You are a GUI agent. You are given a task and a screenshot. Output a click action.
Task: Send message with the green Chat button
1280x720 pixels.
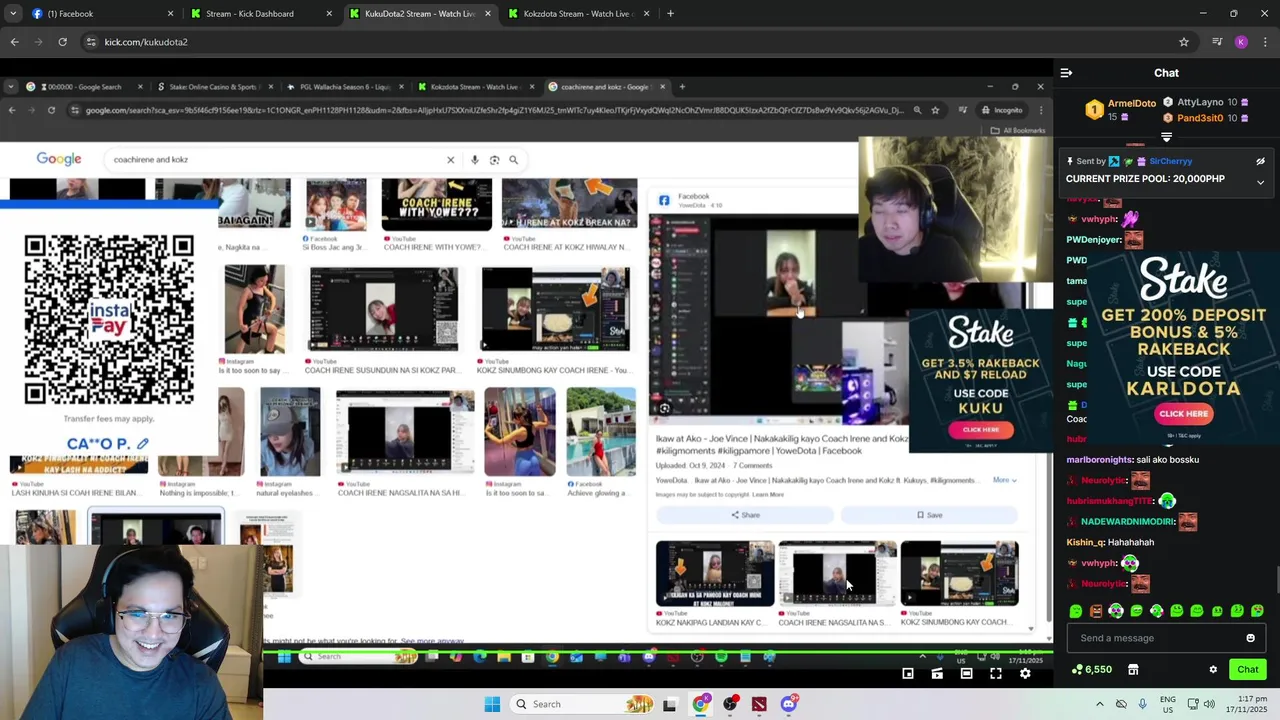[x=1247, y=670]
